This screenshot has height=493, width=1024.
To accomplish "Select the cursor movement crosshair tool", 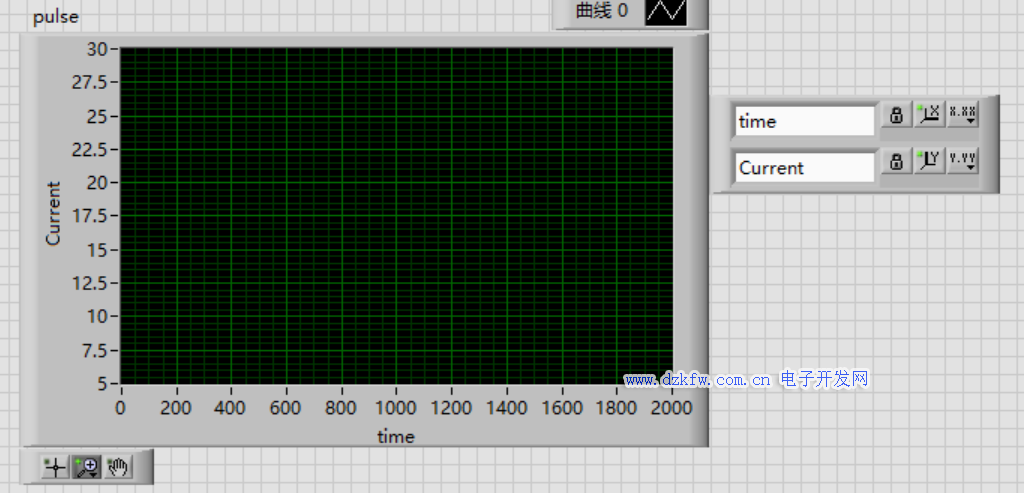I will [x=54, y=467].
